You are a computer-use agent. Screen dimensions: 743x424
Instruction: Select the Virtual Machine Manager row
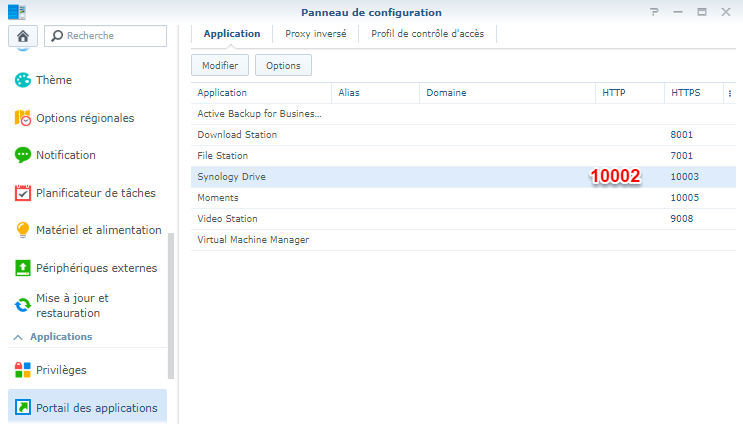coord(463,240)
